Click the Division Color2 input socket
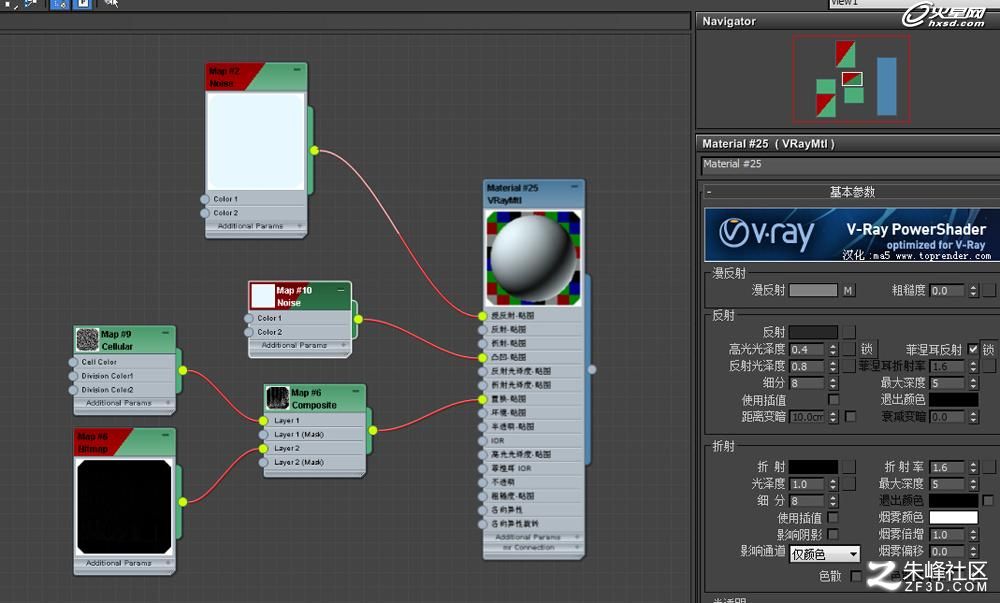The image size is (1000, 603). click(73, 390)
